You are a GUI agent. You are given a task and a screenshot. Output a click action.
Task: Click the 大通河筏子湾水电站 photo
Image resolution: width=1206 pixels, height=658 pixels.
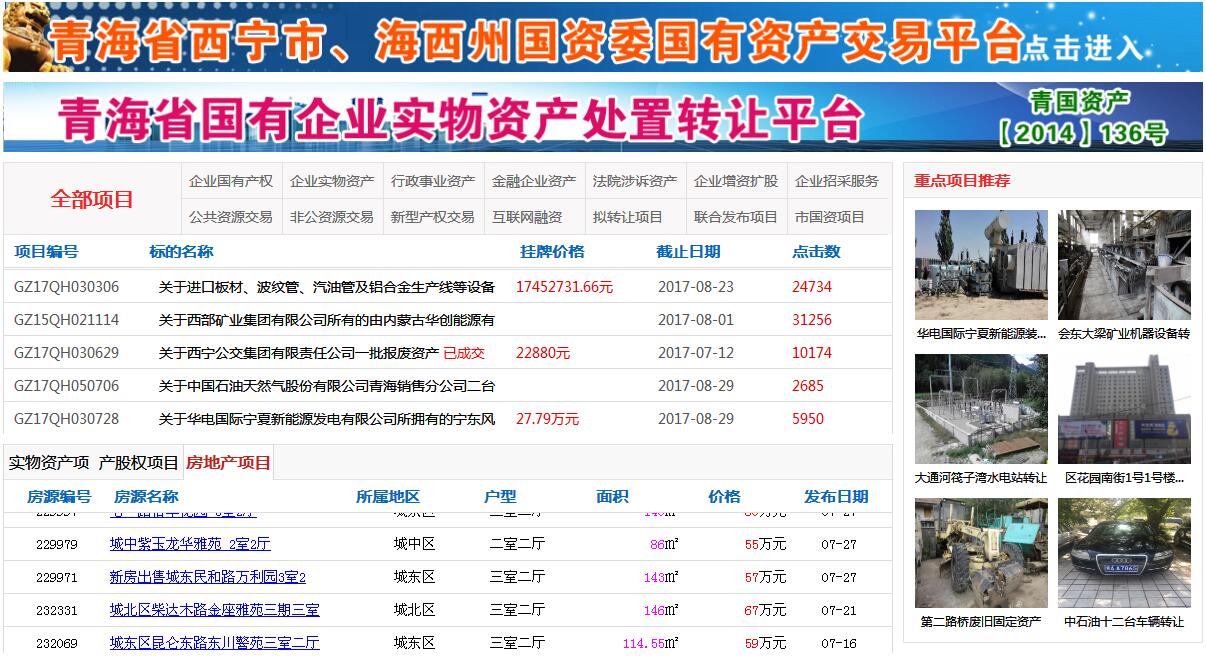[x=981, y=408]
